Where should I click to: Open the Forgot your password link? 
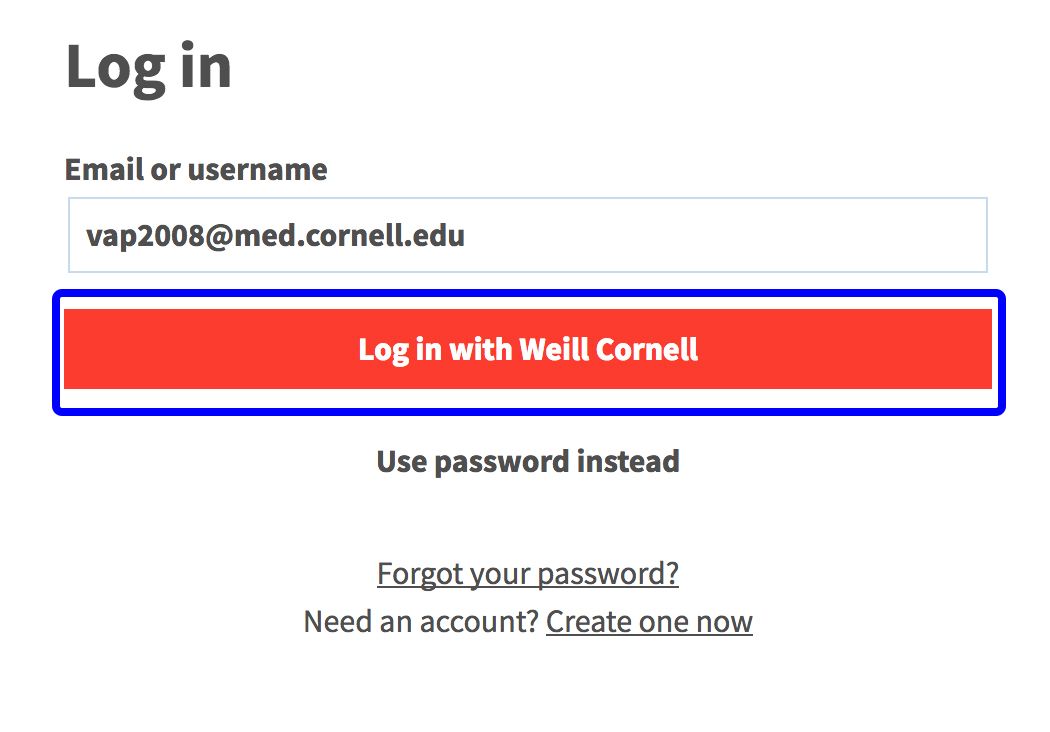pyautogui.click(x=527, y=573)
